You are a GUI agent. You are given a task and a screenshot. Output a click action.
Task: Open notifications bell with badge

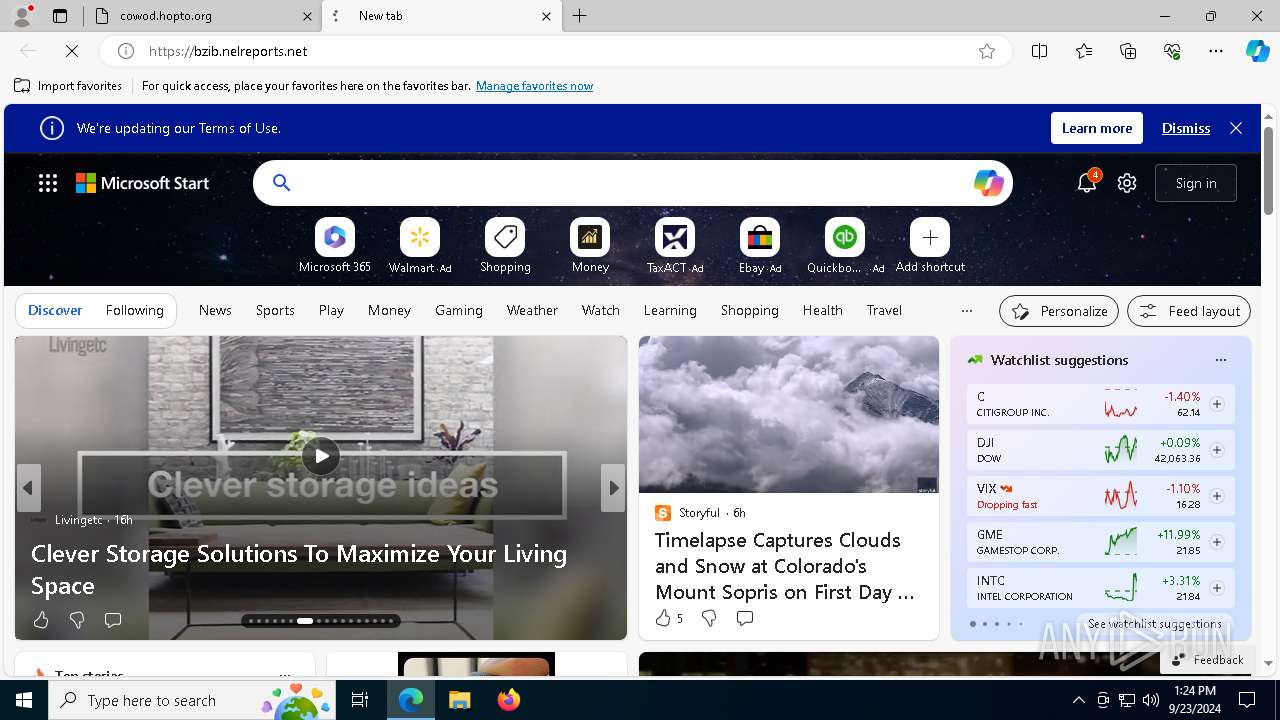pyautogui.click(x=1087, y=183)
